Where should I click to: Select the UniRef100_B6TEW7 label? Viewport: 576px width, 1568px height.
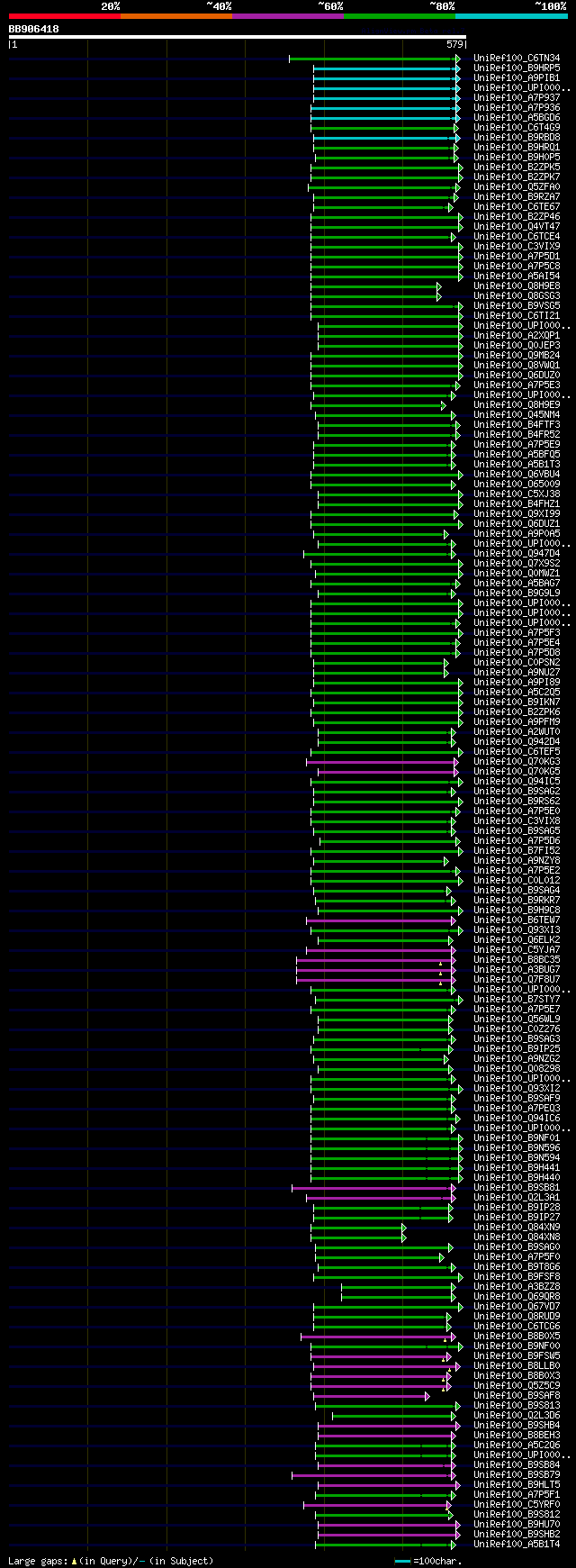(517, 920)
